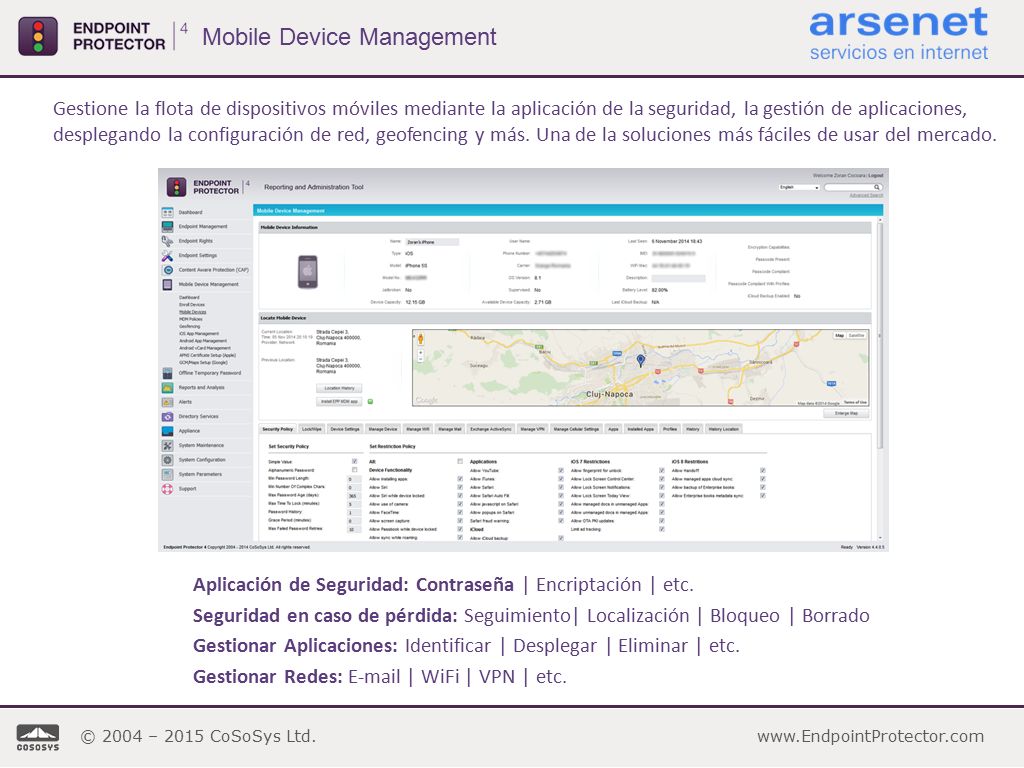Expand Reports and Analysis menu
The height and width of the screenshot is (768, 1024).
pyautogui.click(x=201, y=388)
